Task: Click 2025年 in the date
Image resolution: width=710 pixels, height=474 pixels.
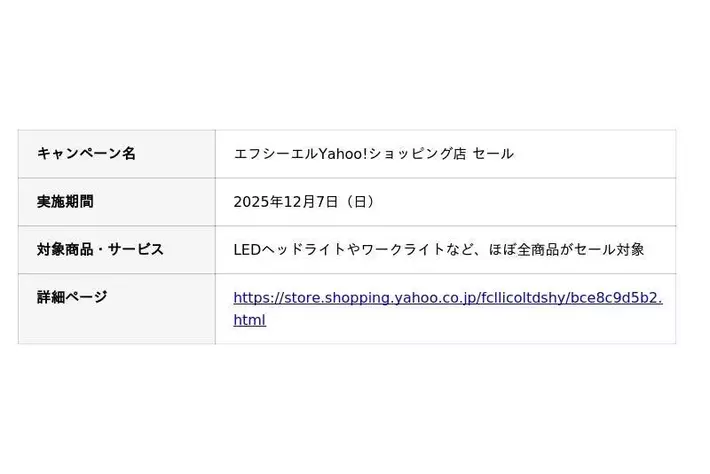Action: click(x=258, y=201)
